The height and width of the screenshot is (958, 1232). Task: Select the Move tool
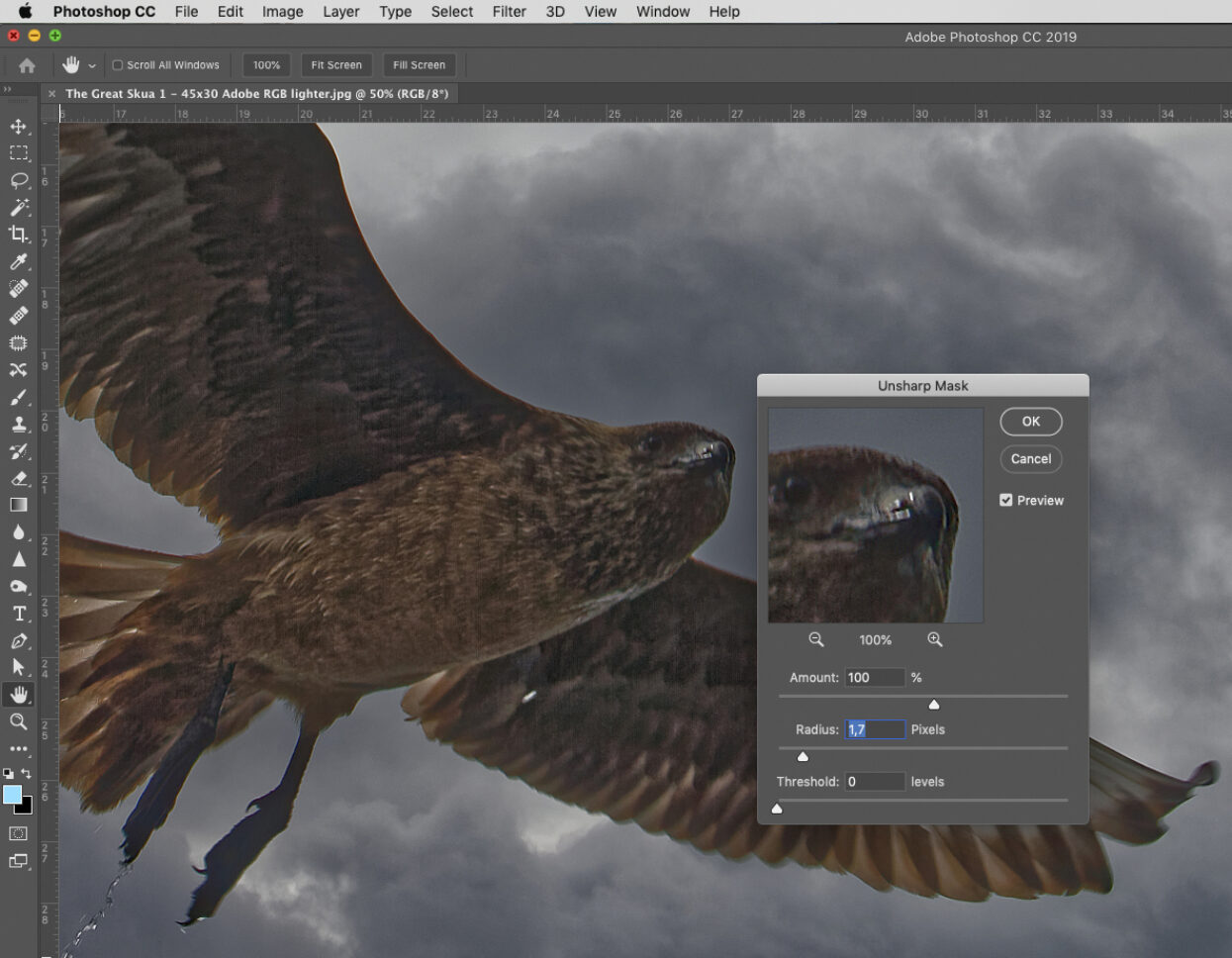point(19,127)
